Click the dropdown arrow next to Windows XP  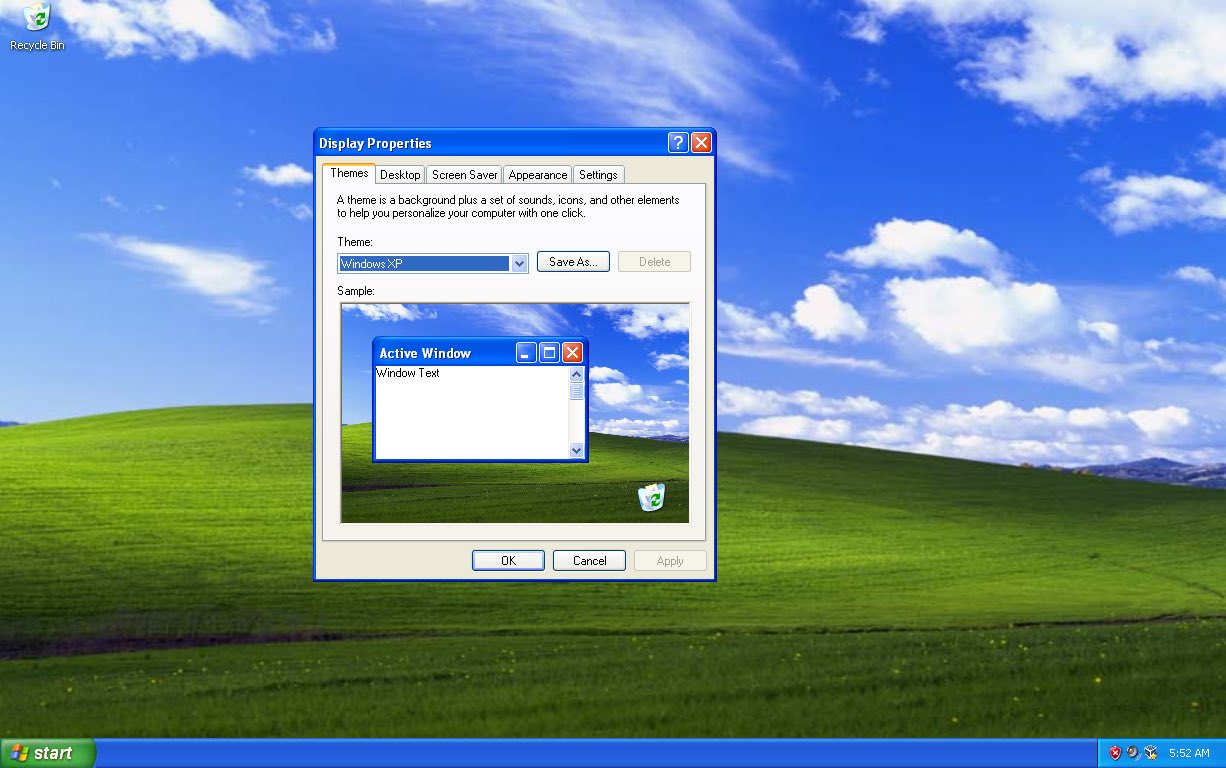click(519, 262)
